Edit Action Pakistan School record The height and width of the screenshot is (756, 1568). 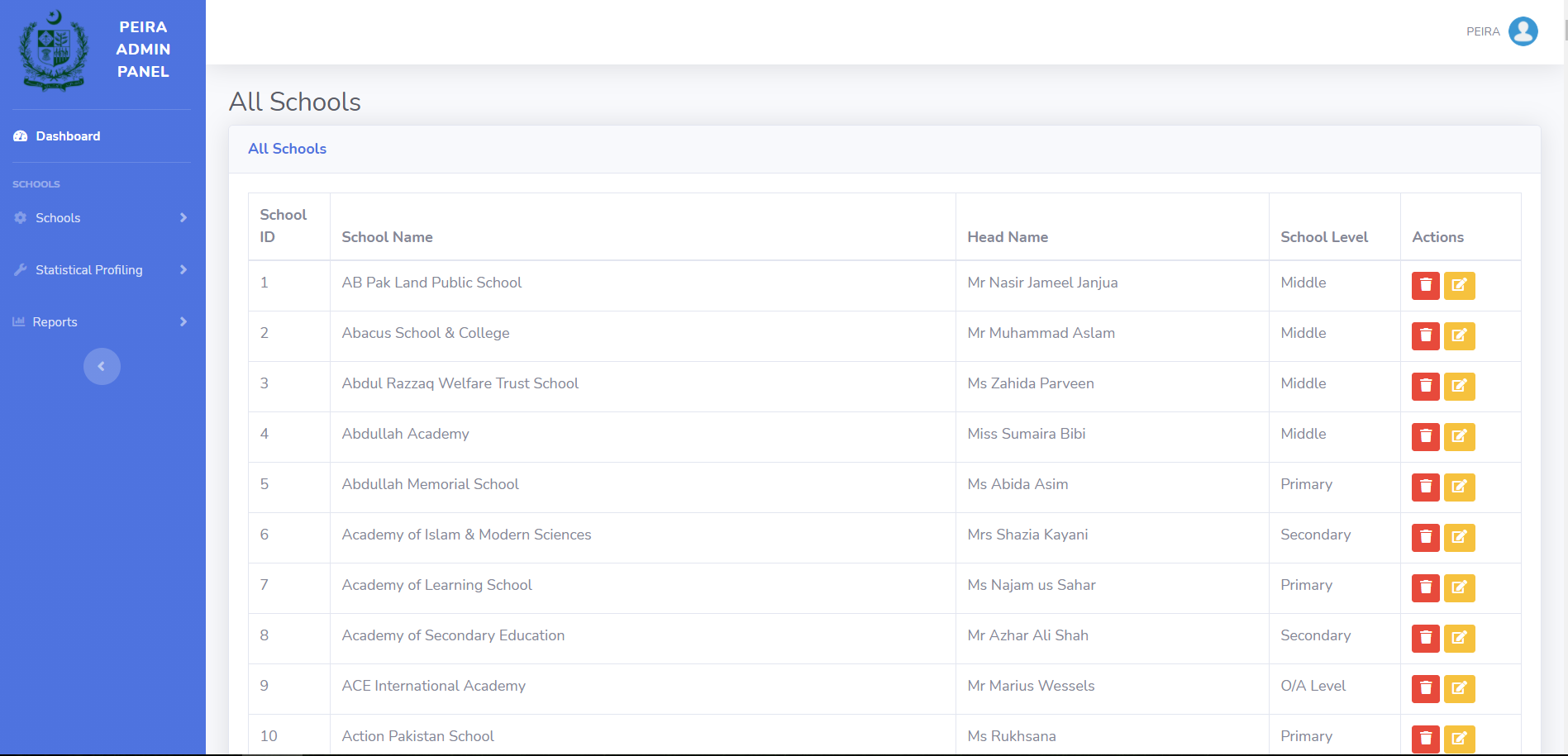(1459, 738)
